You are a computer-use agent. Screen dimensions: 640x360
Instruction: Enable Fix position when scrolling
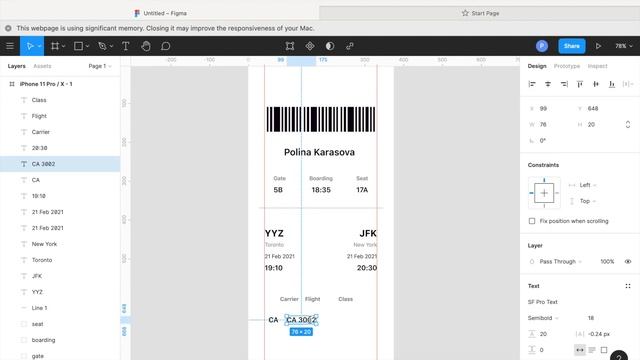point(532,221)
